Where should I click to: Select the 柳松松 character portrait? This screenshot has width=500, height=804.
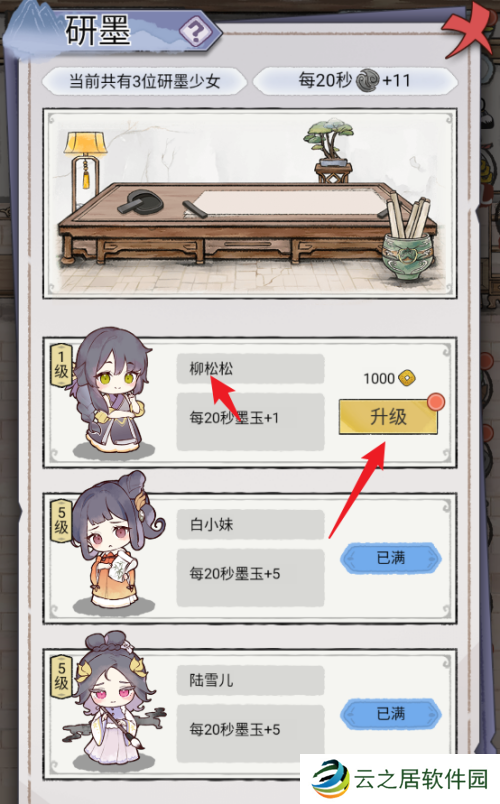114,392
